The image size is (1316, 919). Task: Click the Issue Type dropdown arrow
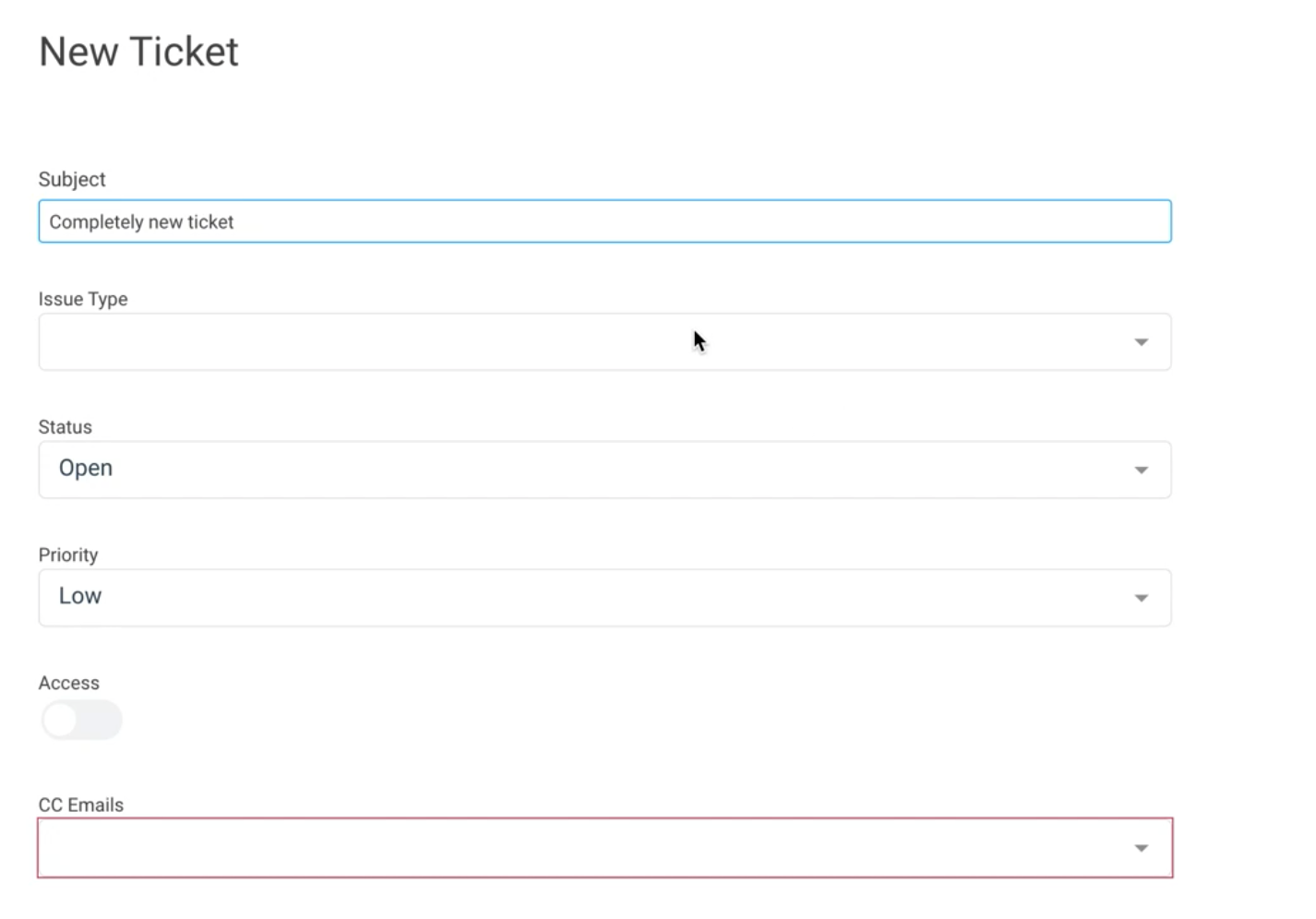coord(1141,342)
